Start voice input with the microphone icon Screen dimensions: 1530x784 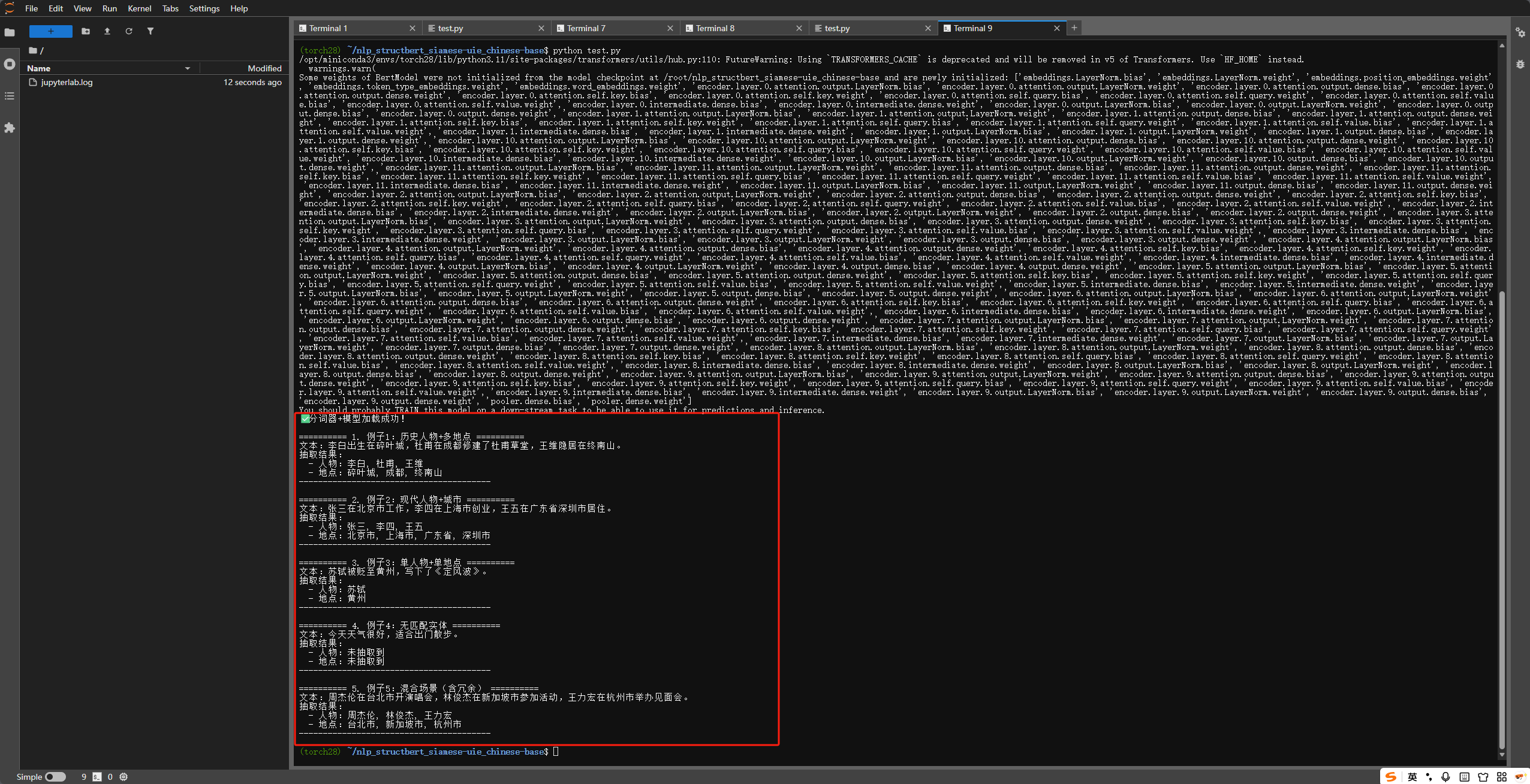(x=1446, y=777)
